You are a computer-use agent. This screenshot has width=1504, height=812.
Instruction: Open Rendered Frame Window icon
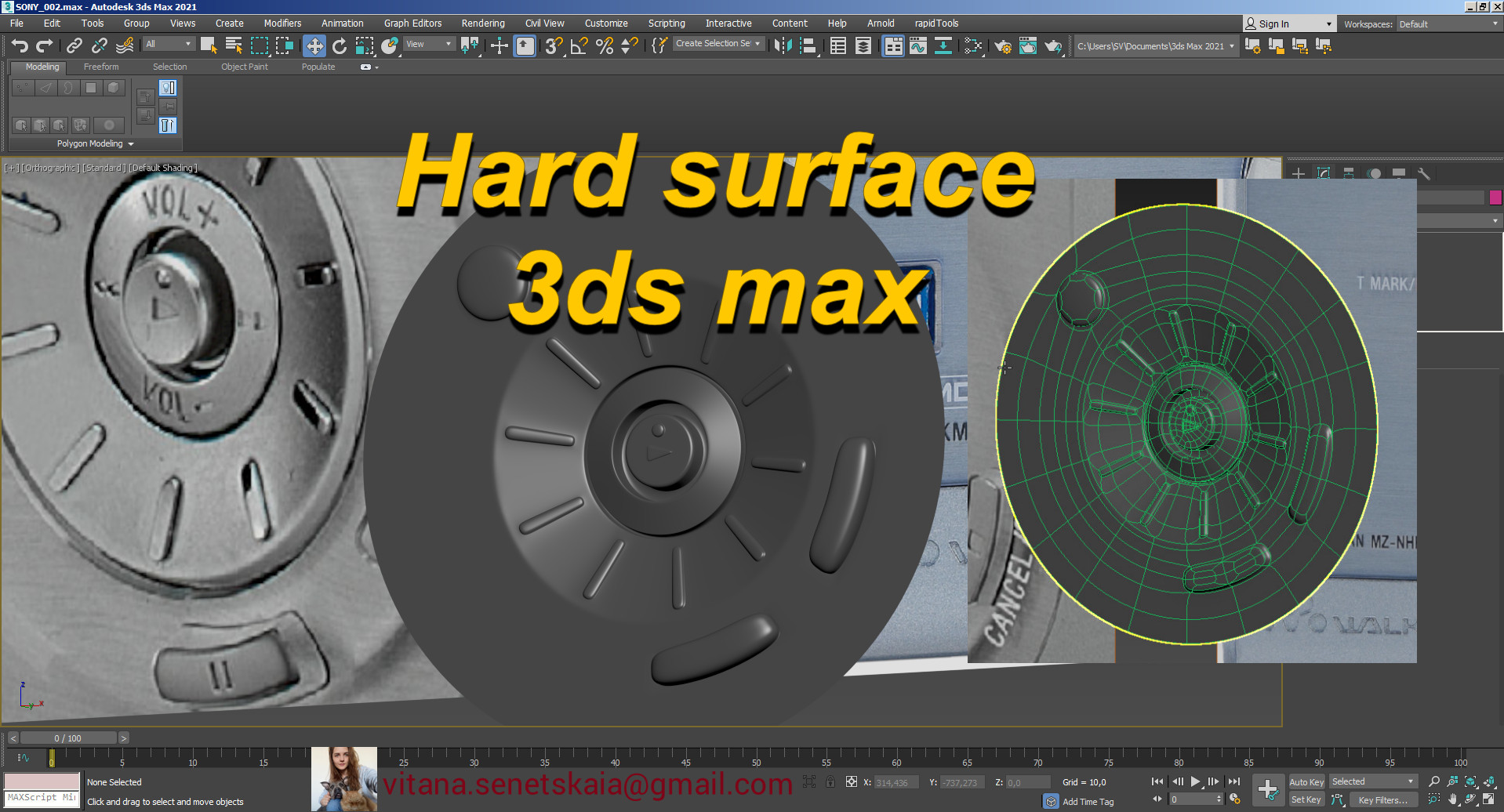pyautogui.click(x=1028, y=45)
